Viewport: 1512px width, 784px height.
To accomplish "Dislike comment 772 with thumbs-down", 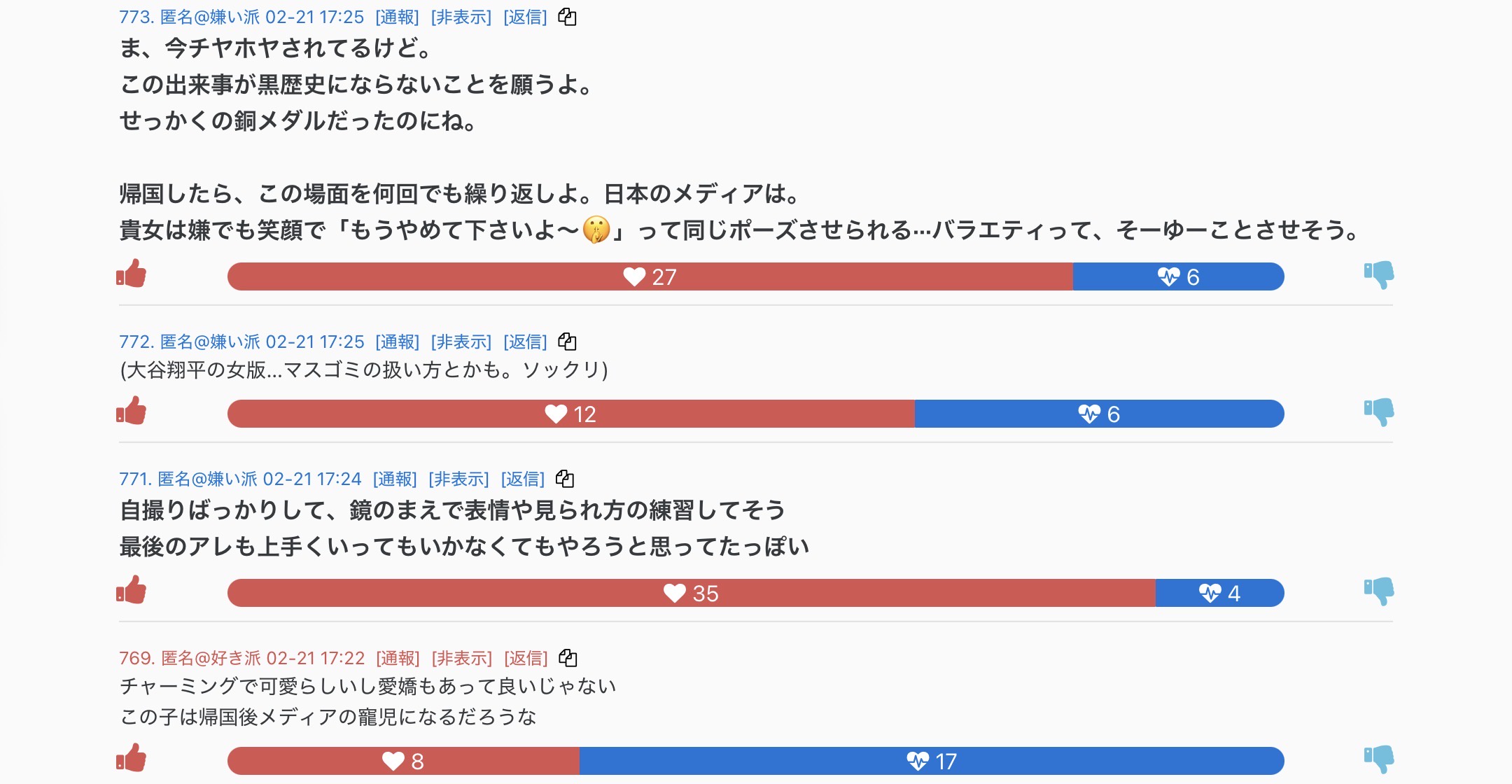I will pyautogui.click(x=1379, y=411).
